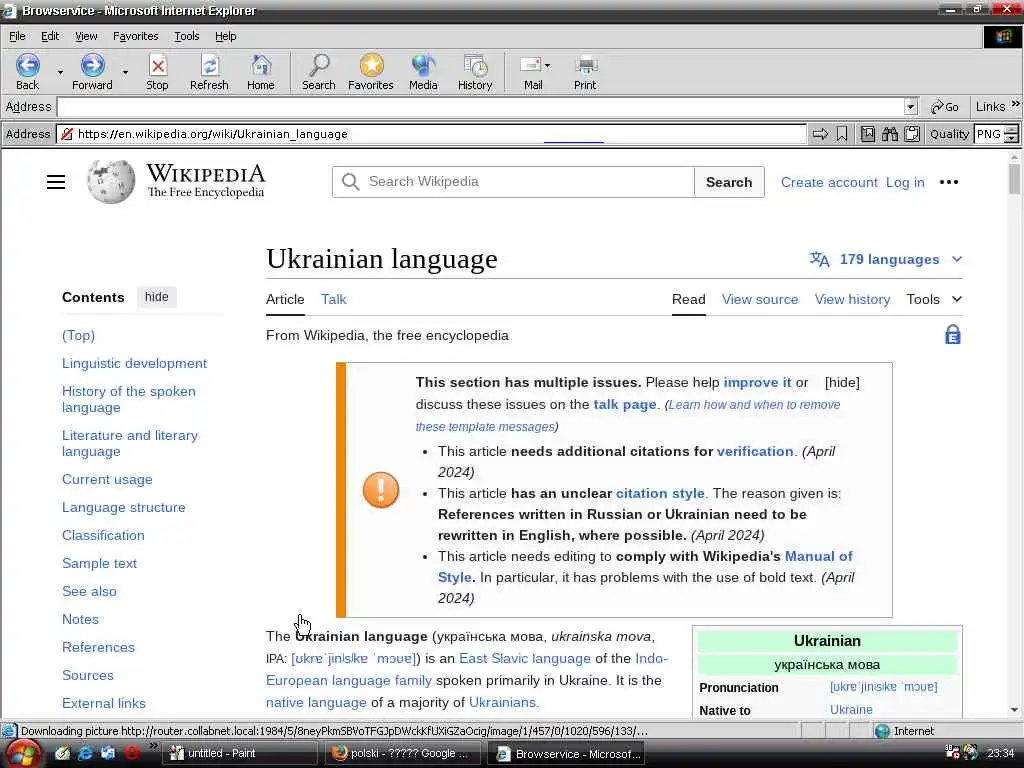Launch Opera from the quick launch bar
The height and width of the screenshot is (768, 1024).
click(x=132, y=753)
